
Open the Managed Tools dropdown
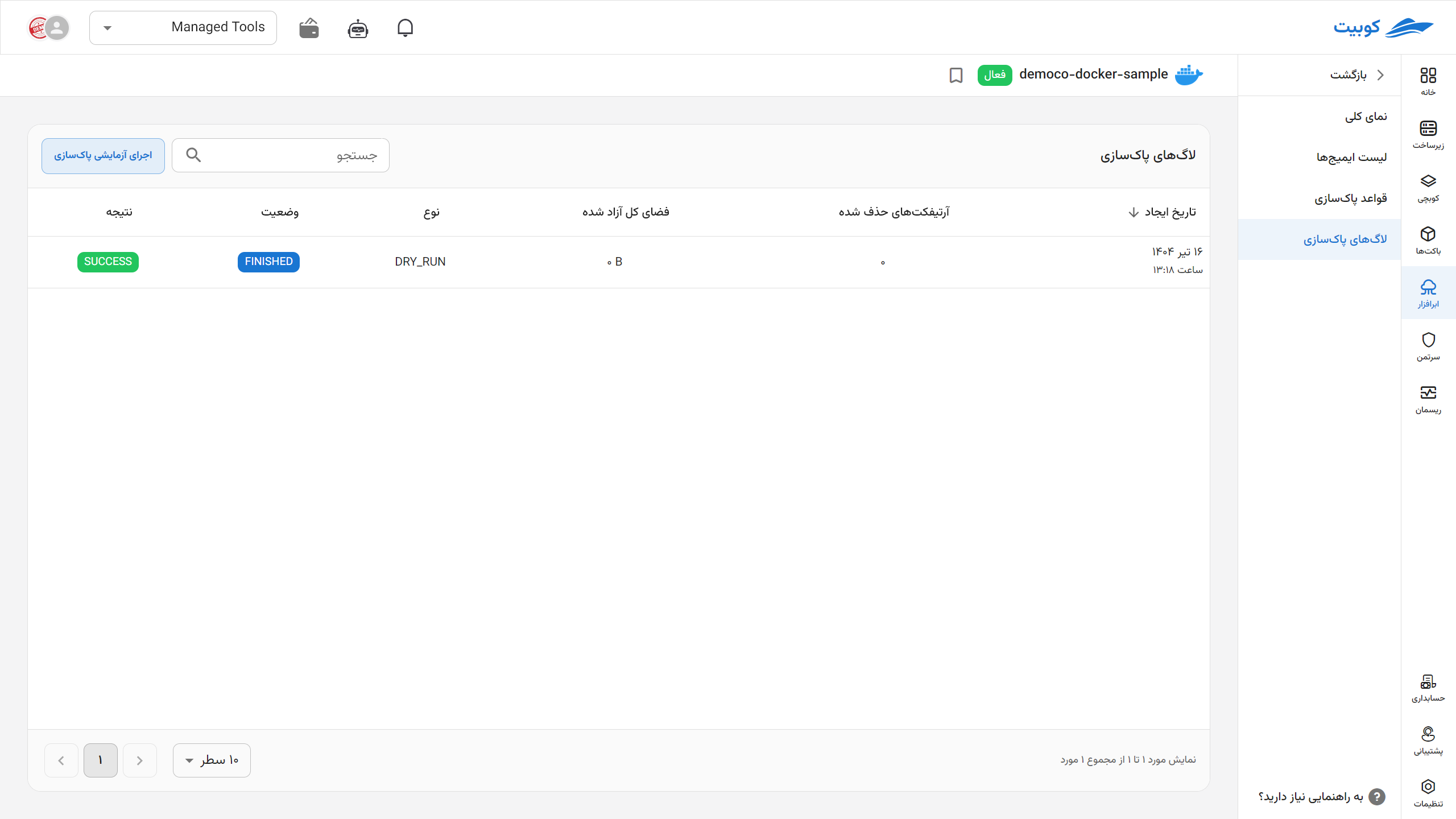(183, 27)
